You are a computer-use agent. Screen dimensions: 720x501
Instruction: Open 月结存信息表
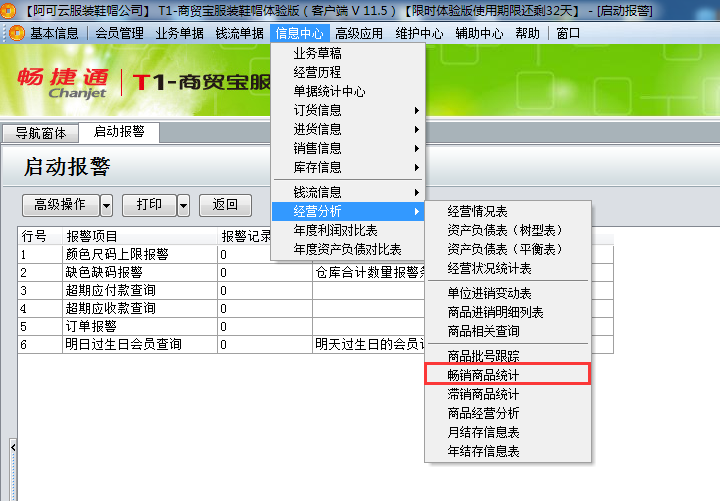coord(507,432)
